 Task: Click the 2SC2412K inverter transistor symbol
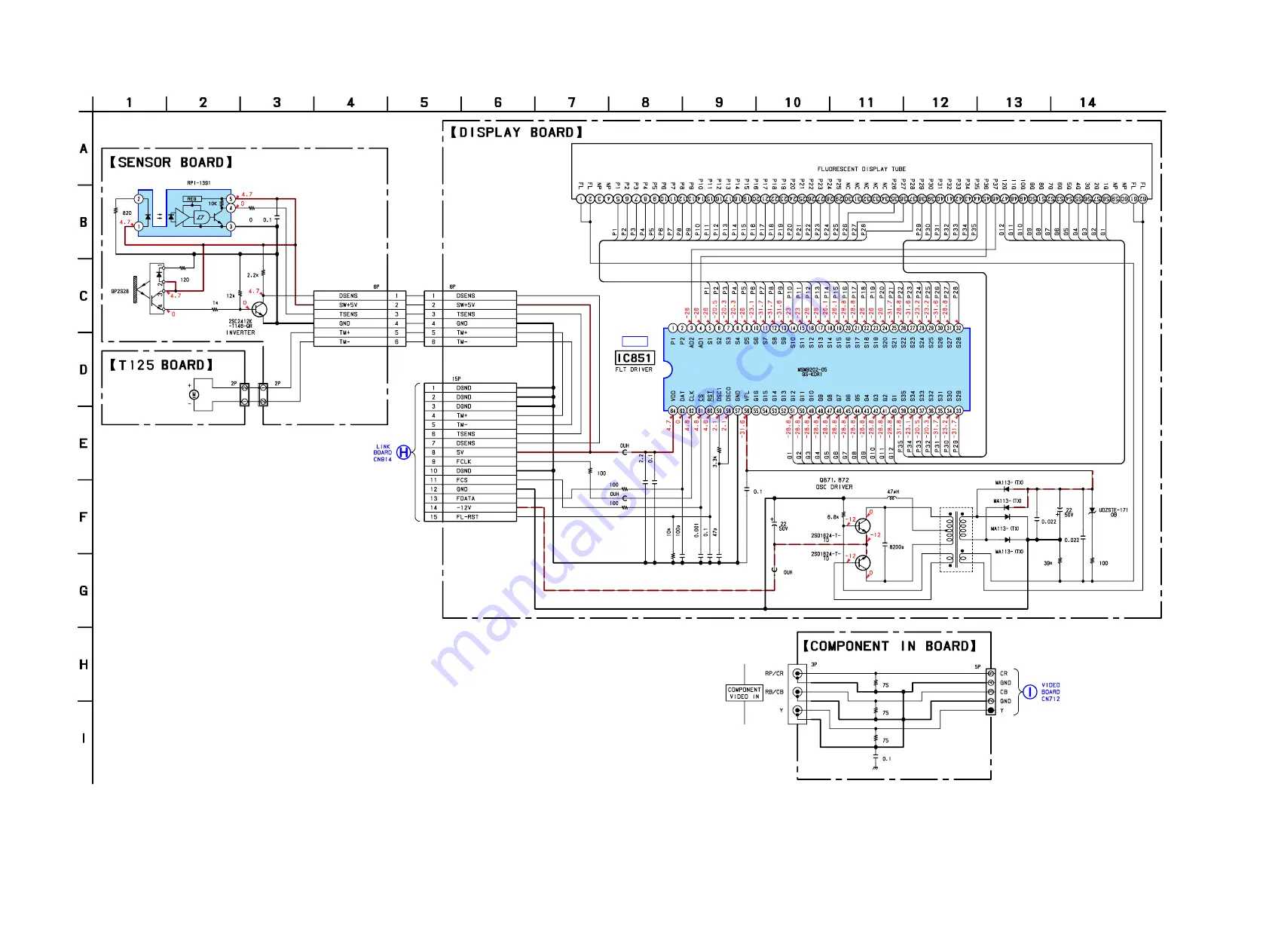(260, 308)
